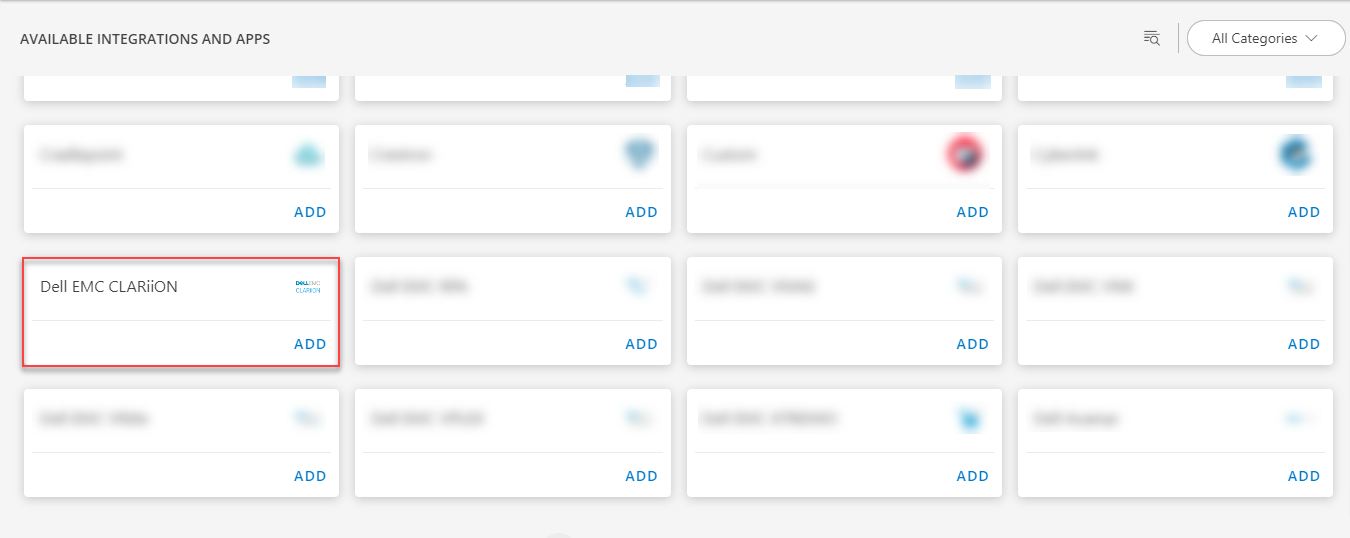Viewport: 1350px width, 538px height.
Task: Click the chevron arrow on All Categories
Action: (x=1311, y=38)
